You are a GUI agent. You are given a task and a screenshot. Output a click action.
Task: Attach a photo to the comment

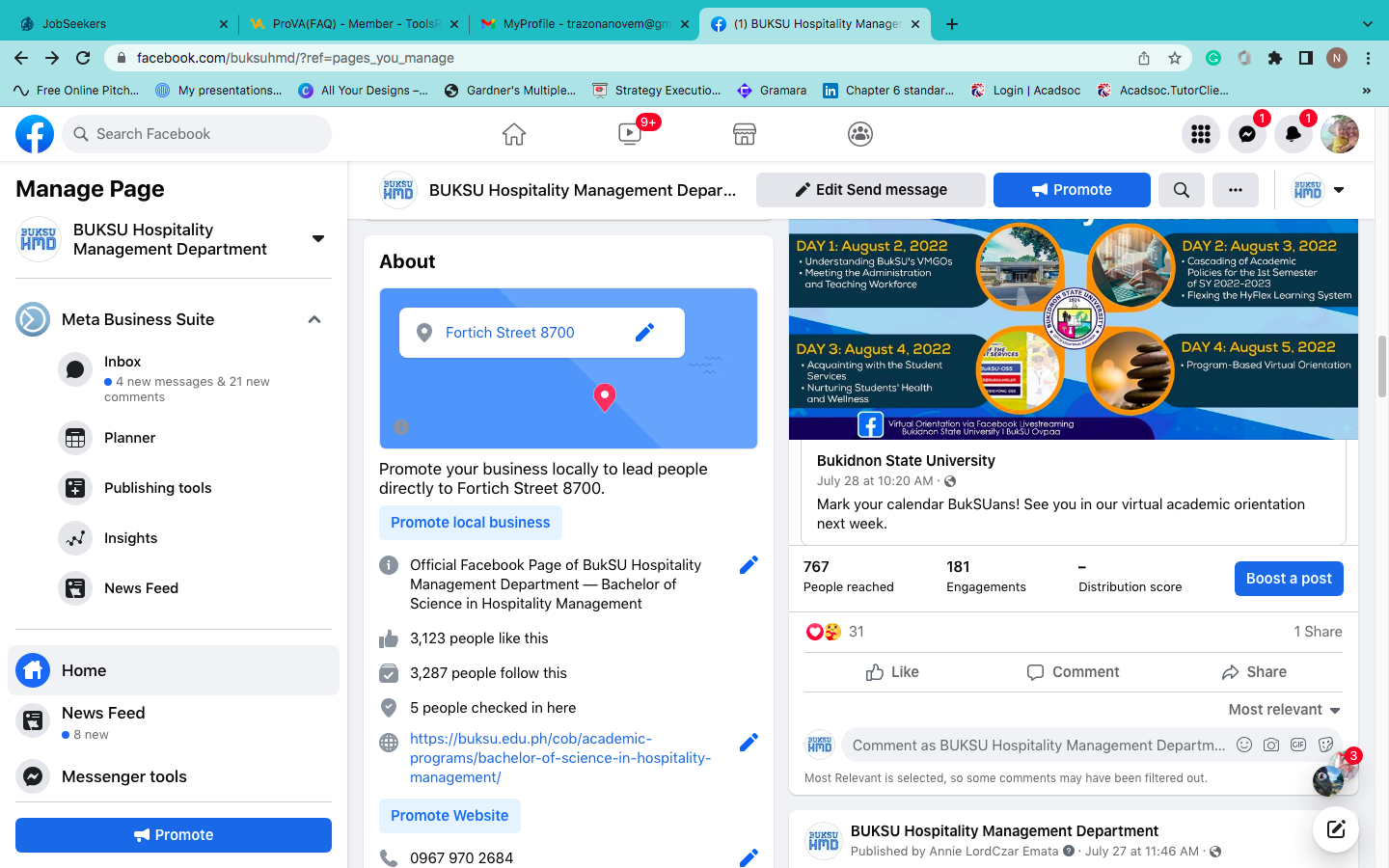1271,745
